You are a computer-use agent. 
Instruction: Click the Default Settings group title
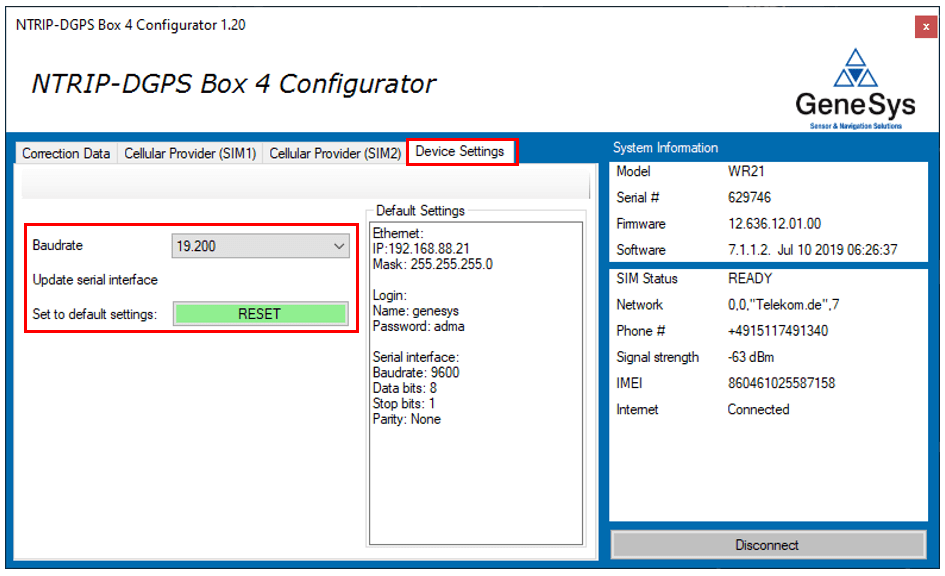(420, 210)
